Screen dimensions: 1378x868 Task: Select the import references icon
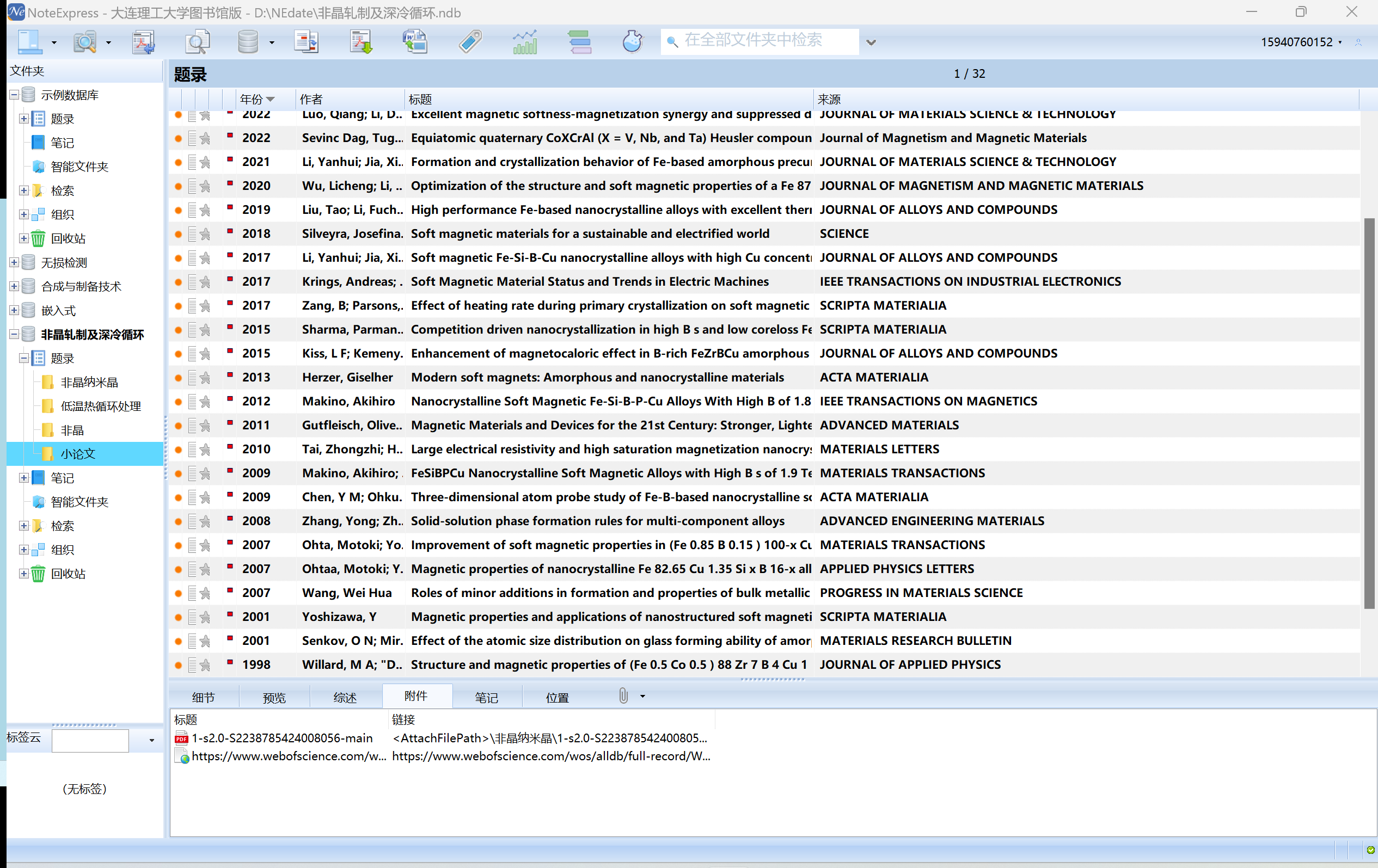(143, 41)
